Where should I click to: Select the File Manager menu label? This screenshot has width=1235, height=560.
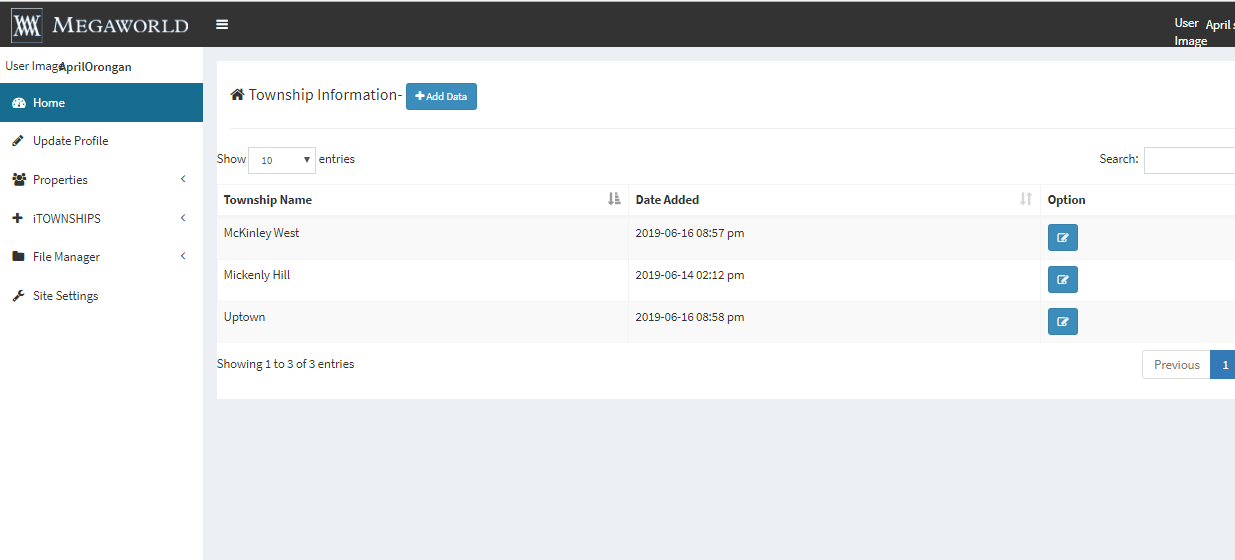tap(66, 257)
